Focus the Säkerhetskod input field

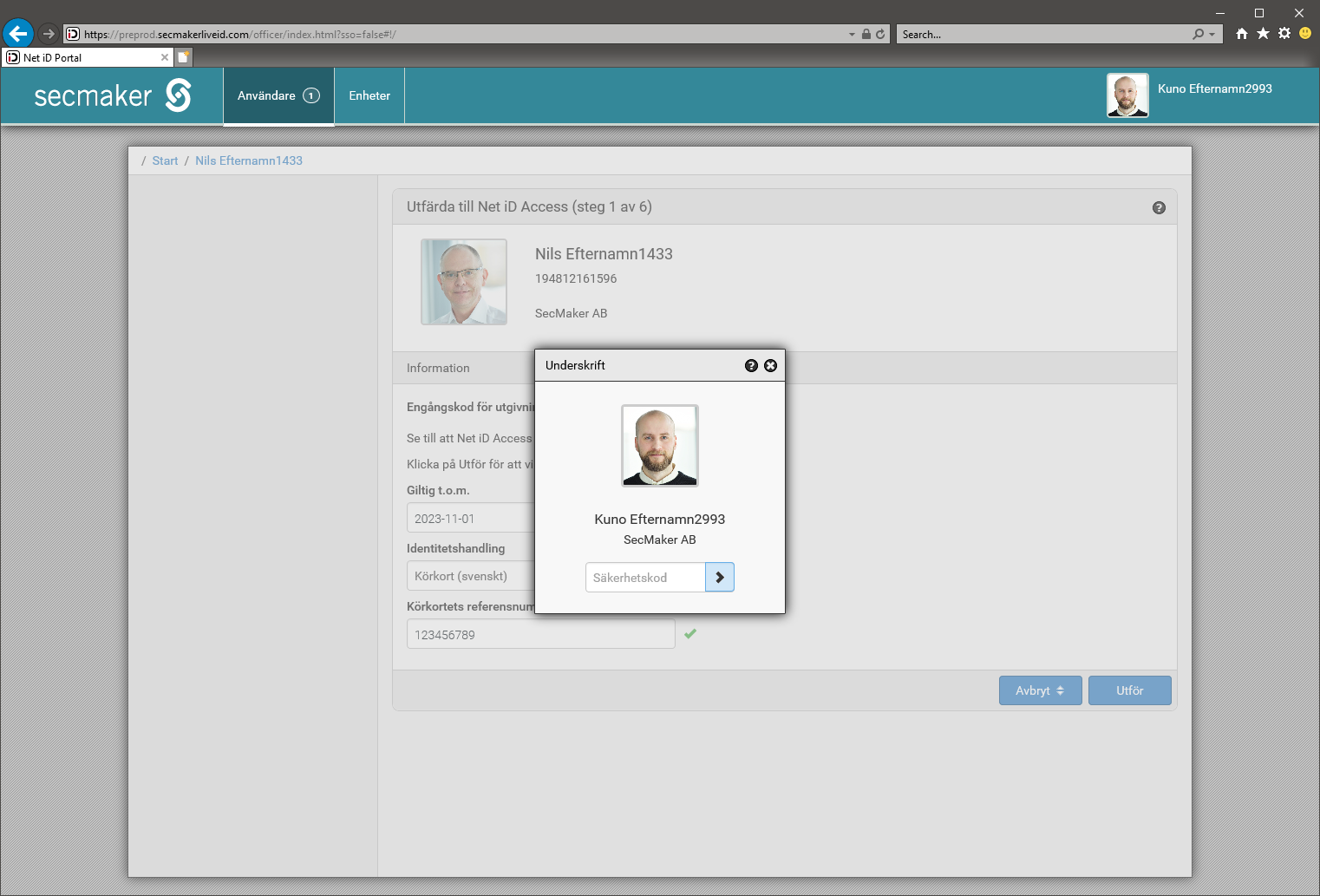[x=645, y=578]
